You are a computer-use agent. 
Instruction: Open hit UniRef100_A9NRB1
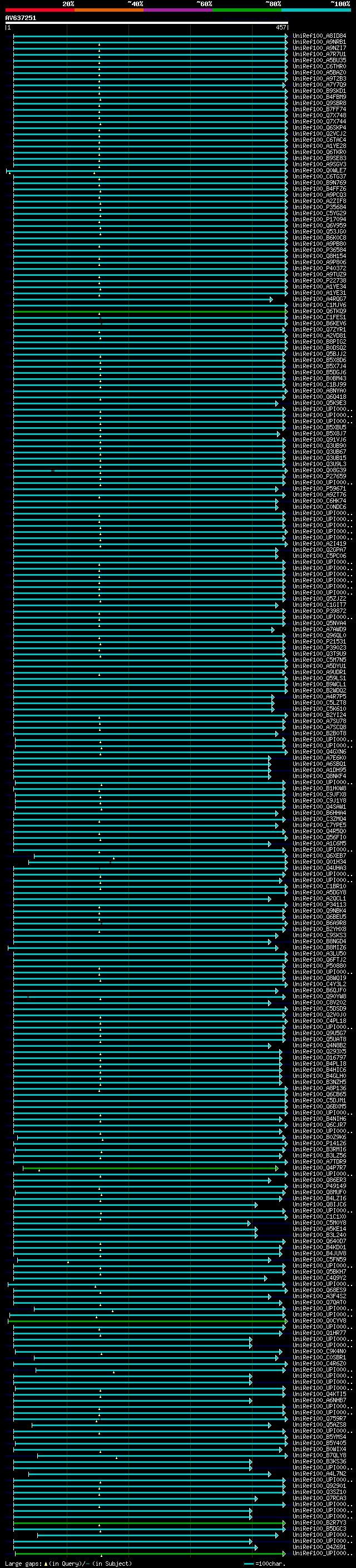[x=319, y=42]
